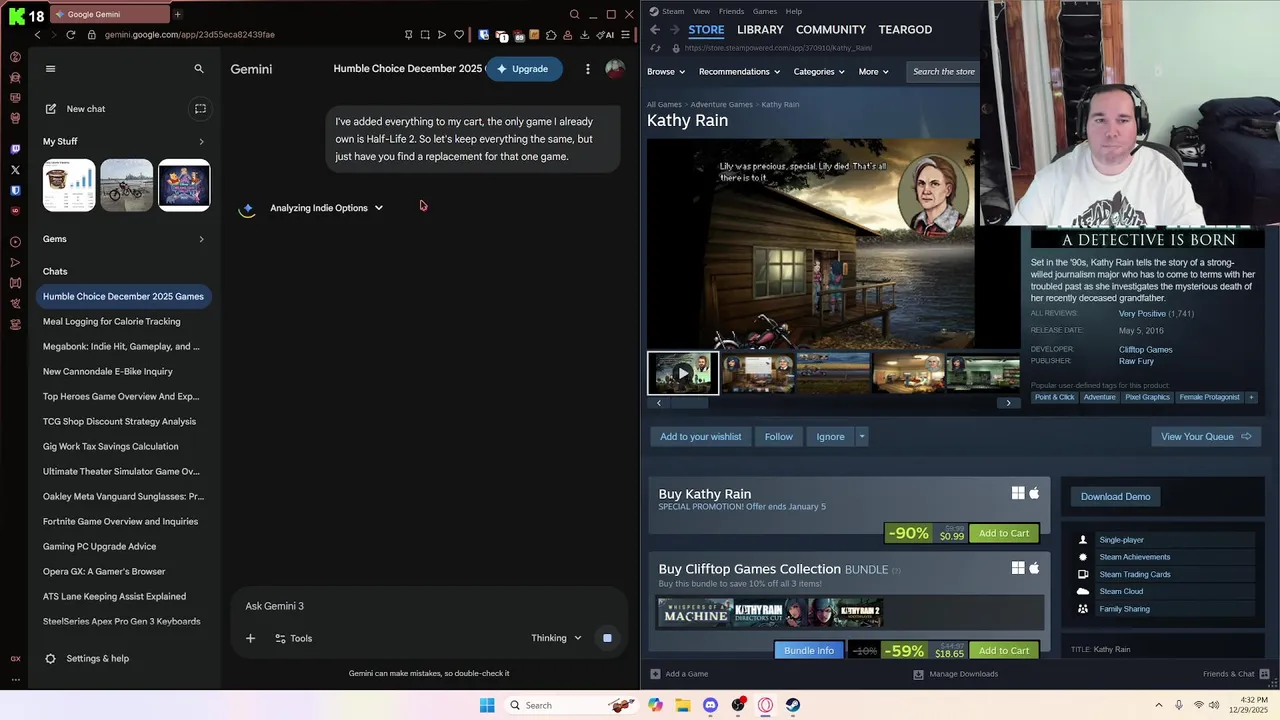Open the colorful game art thumbnail in My Stuff
Viewport: 1280px width, 720px height.
184,185
